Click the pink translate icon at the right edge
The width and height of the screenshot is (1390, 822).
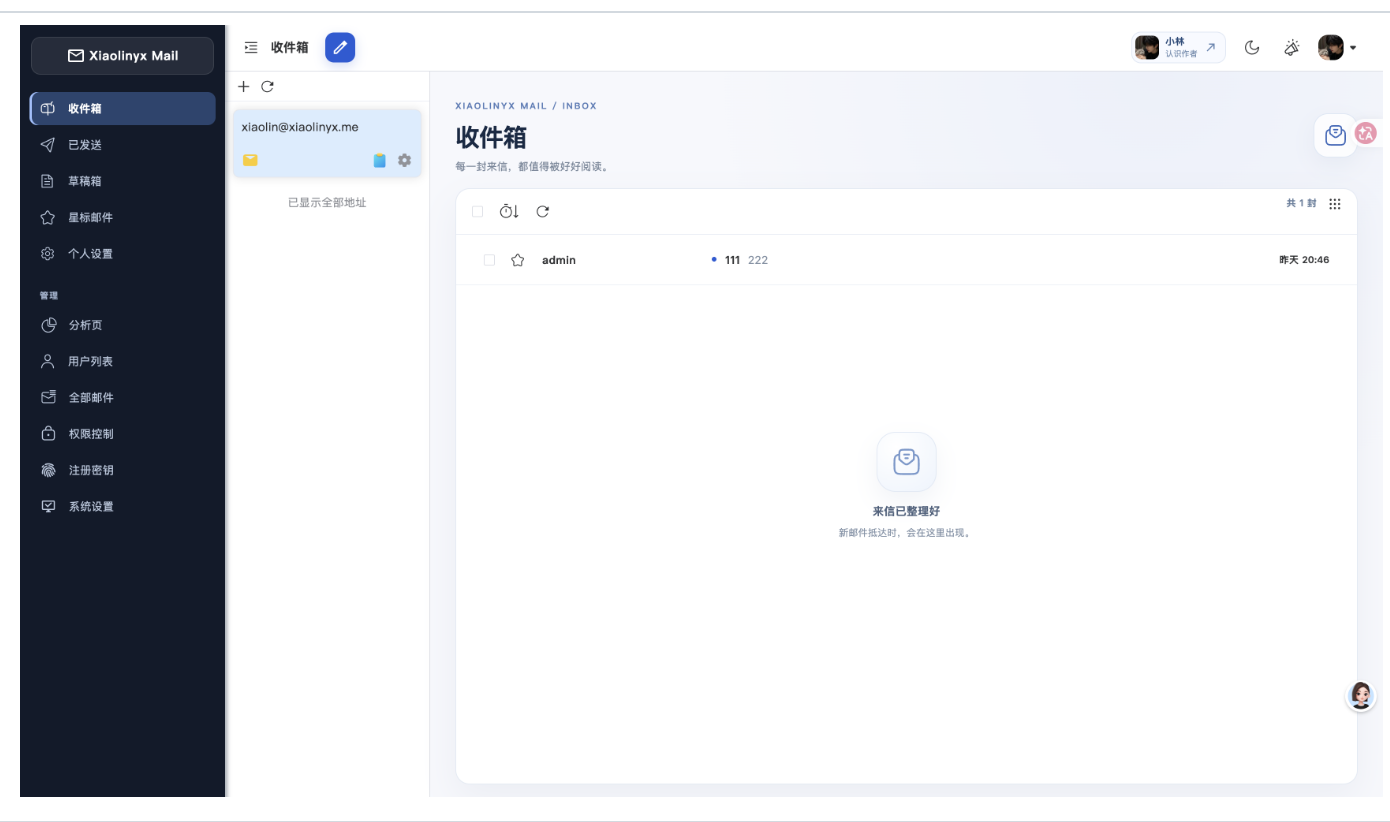pyautogui.click(x=1366, y=133)
